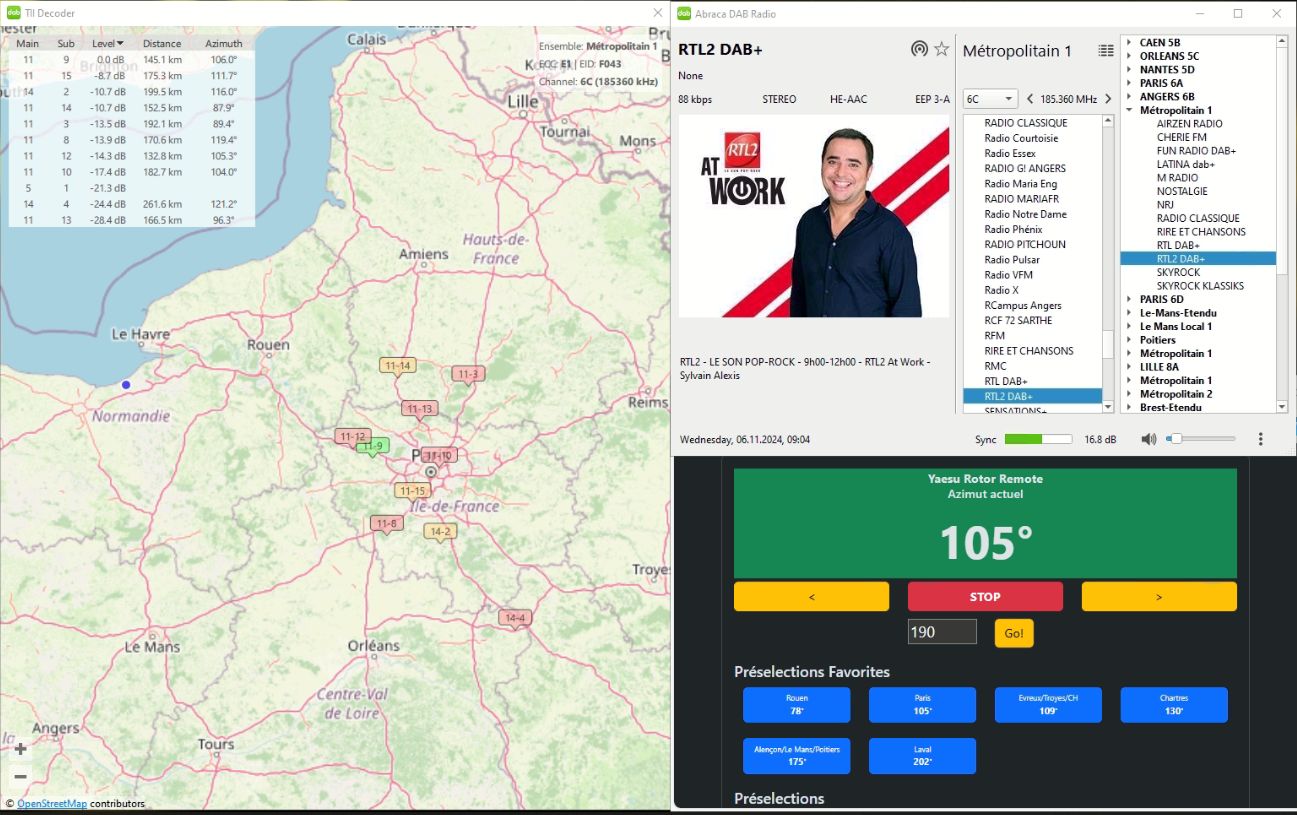This screenshot has height=815, width=1297.
Task: Click the 11-3 transmitter marker on the map
Action: click(x=467, y=375)
